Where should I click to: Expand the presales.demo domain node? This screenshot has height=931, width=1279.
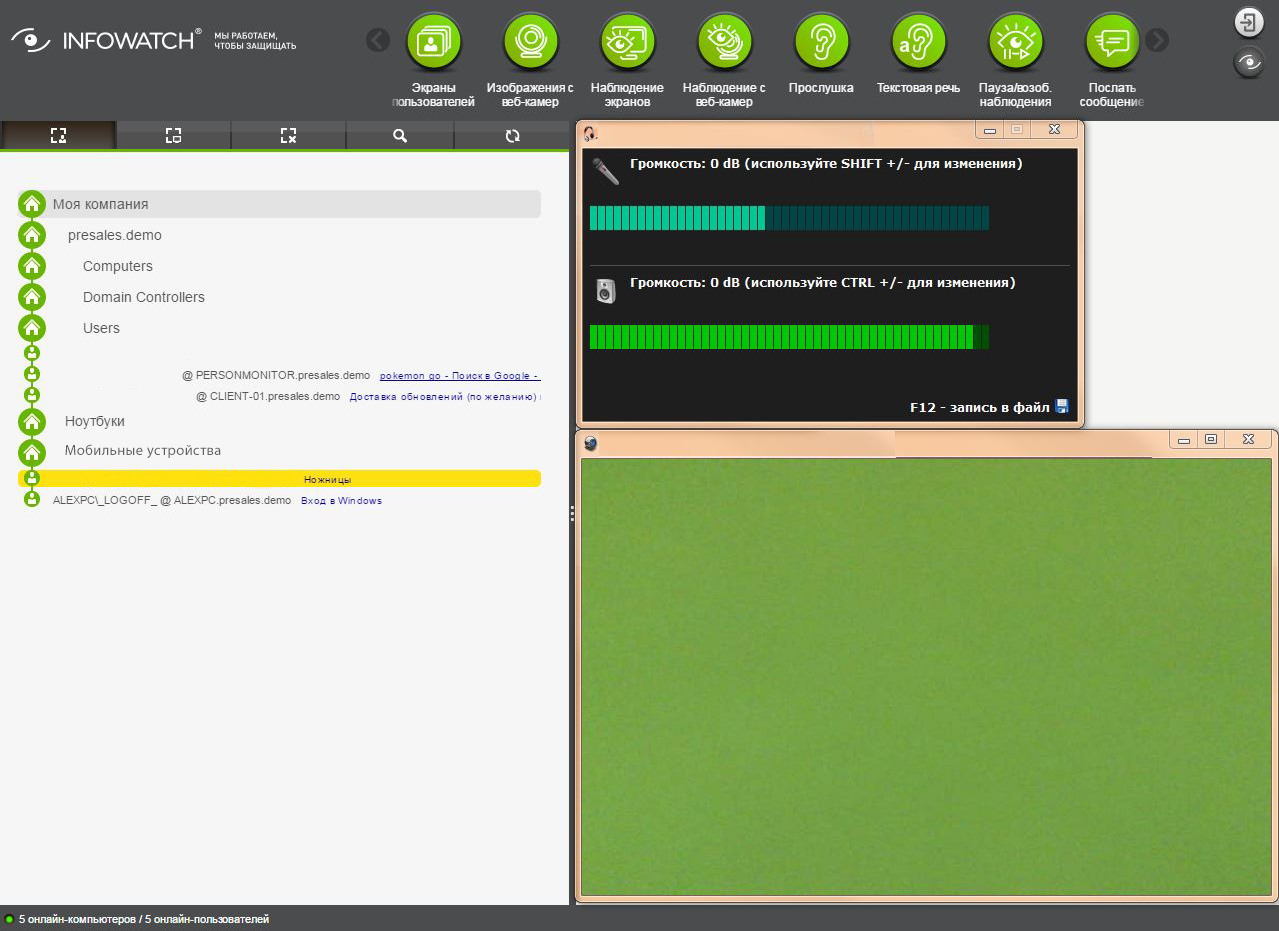32,236
